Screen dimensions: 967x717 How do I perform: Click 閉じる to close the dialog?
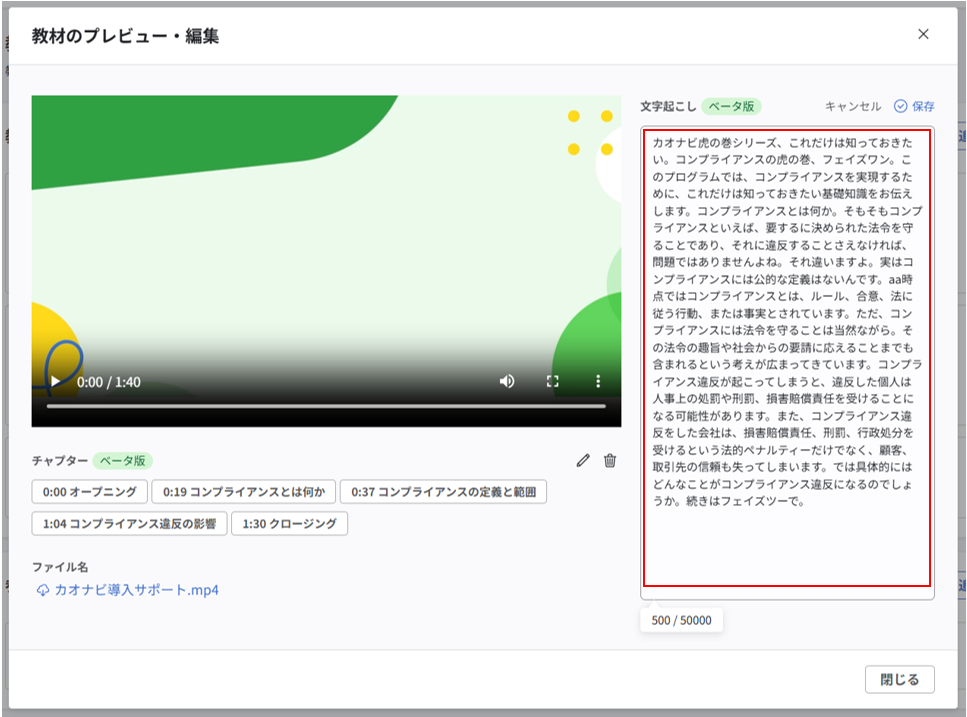pyautogui.click(x=898, y=678)
